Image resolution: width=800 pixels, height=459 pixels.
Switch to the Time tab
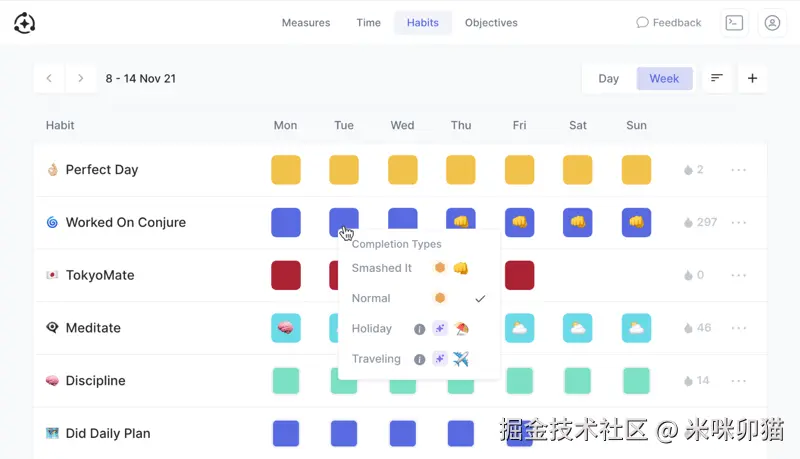click(x=368, y=23)
